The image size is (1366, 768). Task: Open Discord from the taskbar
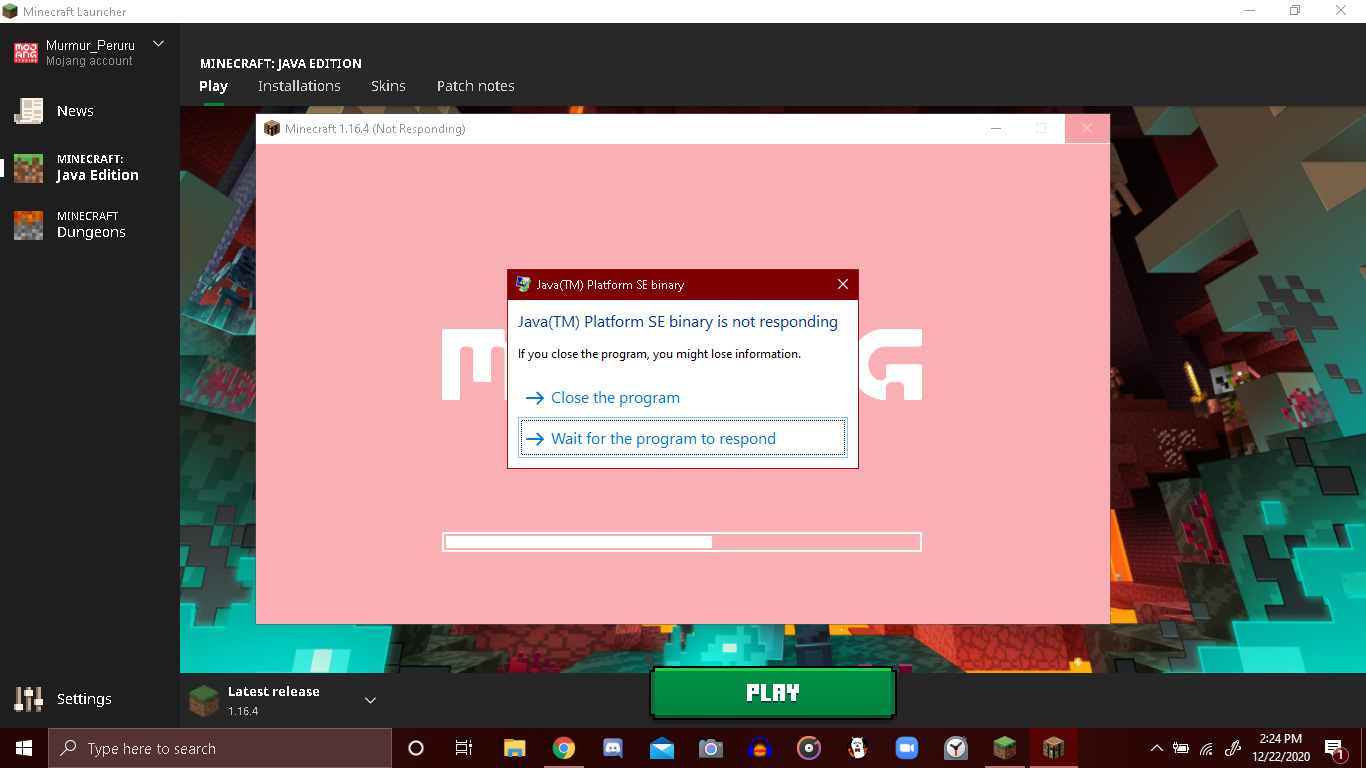pos(613,748)
